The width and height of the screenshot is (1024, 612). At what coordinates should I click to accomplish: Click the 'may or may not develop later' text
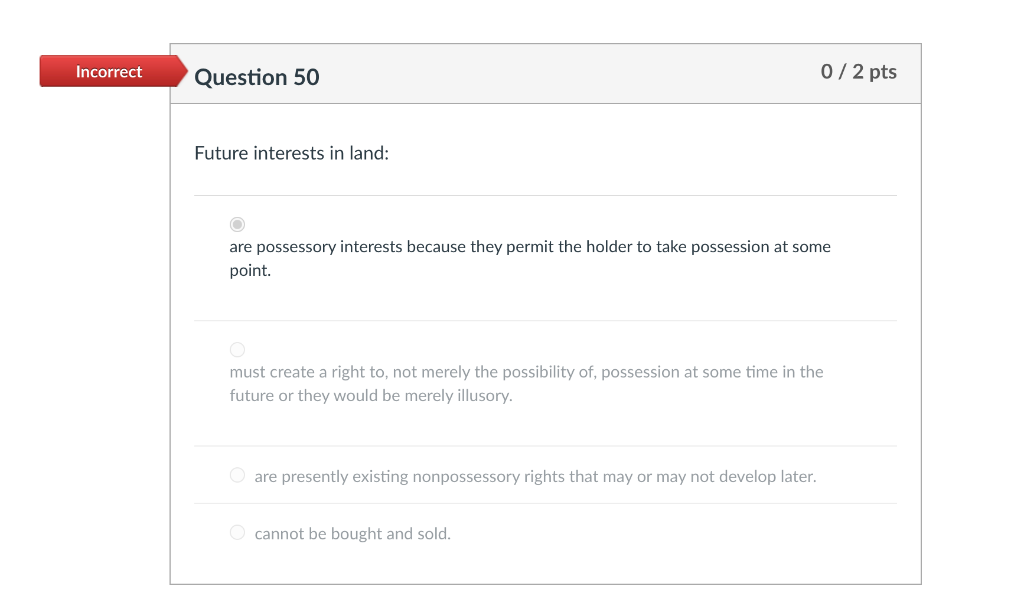click(535, 476)
